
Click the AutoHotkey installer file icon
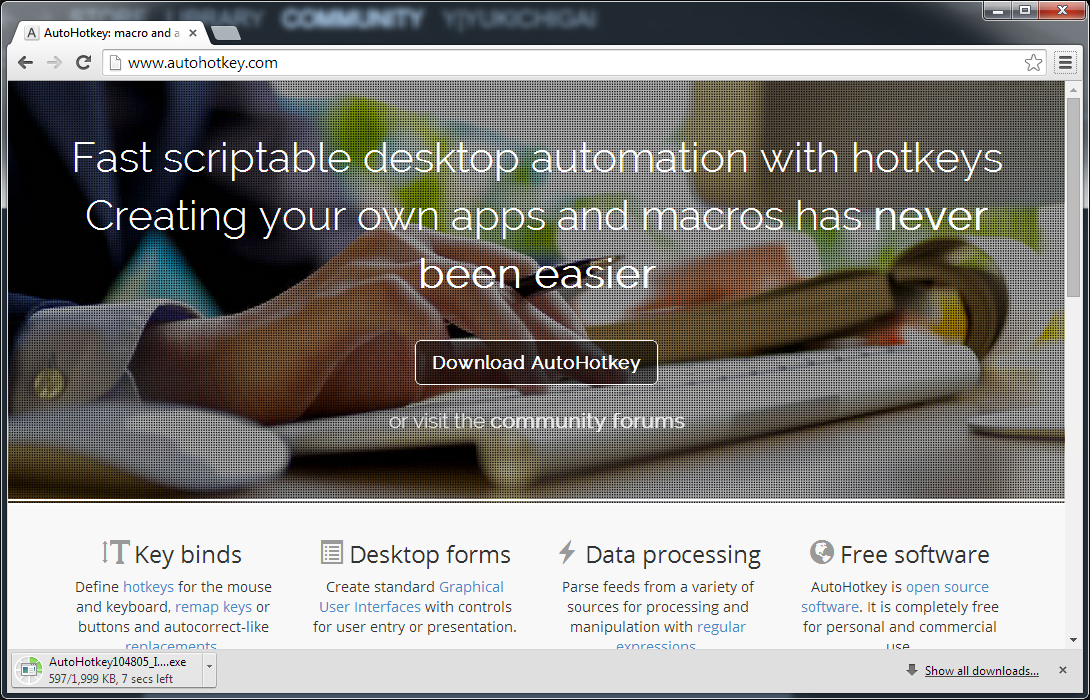(29, 670)
